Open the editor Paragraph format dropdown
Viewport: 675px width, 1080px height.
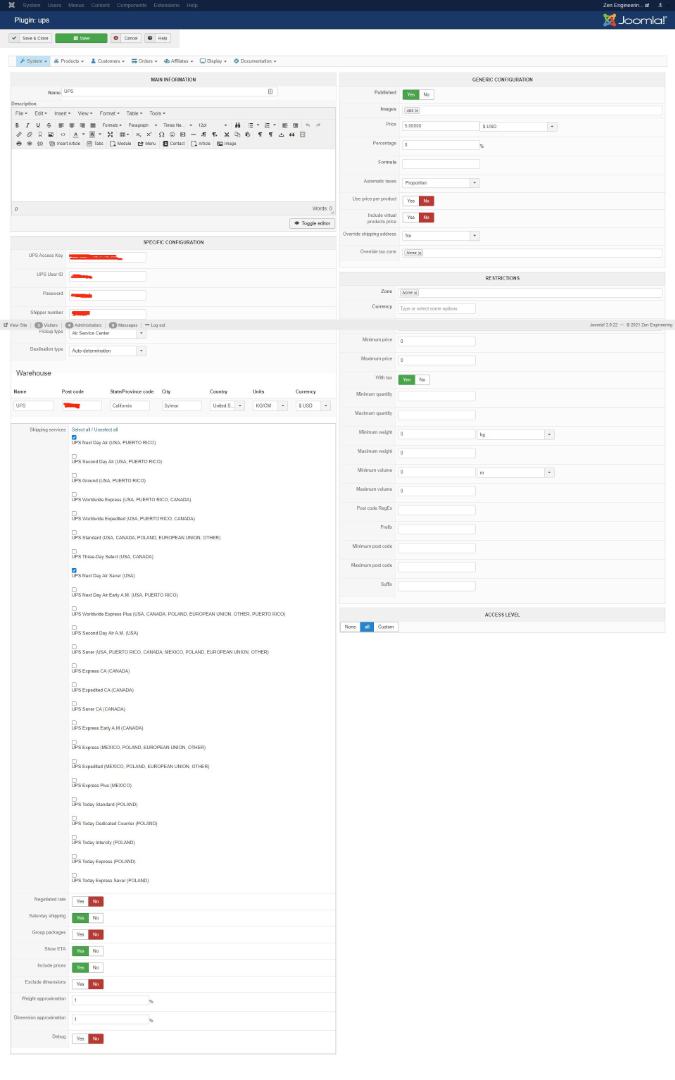(x=143, y=125)
